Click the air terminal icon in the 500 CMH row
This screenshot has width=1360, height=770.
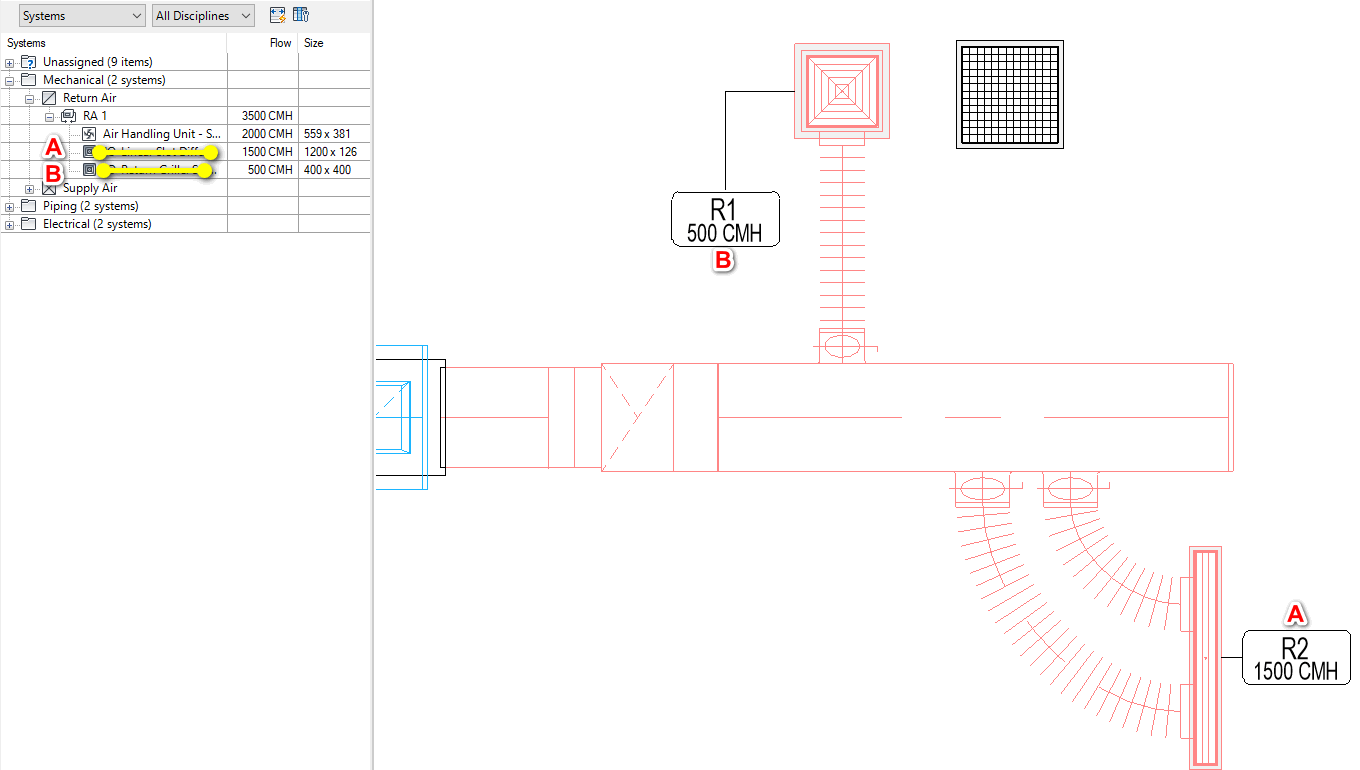(89, 170)
